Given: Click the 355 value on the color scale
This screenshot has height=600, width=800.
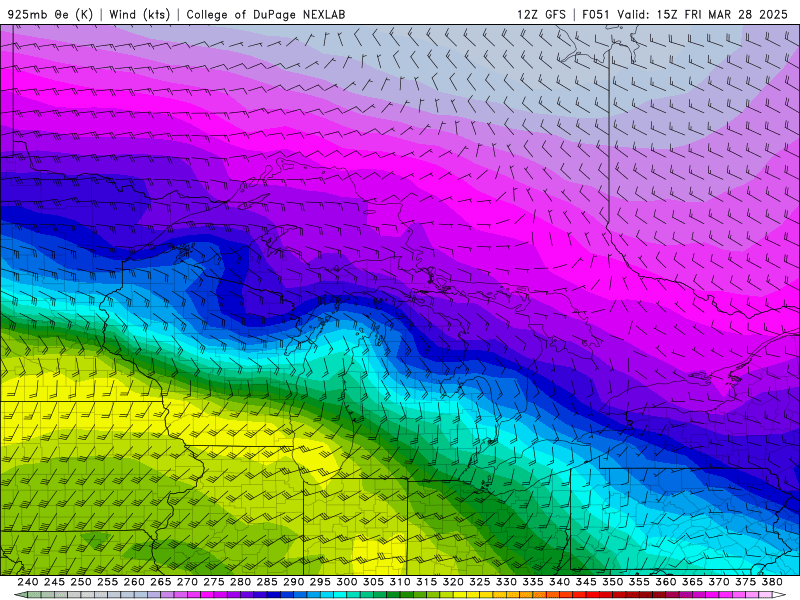Looking at the screenshot, I should (639, 582).
